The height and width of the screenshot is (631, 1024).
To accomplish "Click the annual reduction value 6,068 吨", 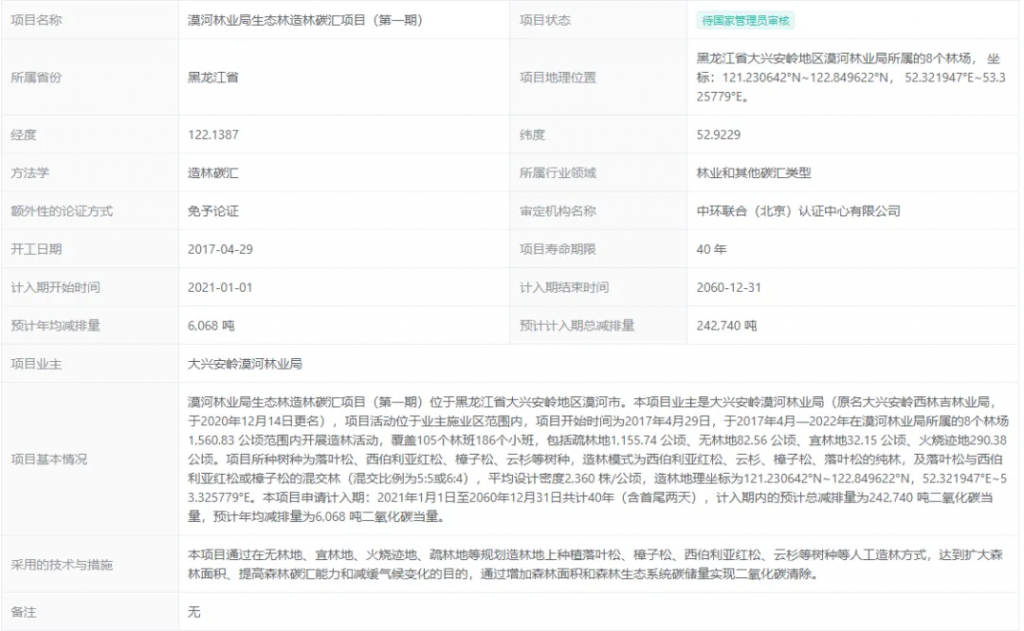I will click(211, 325).
